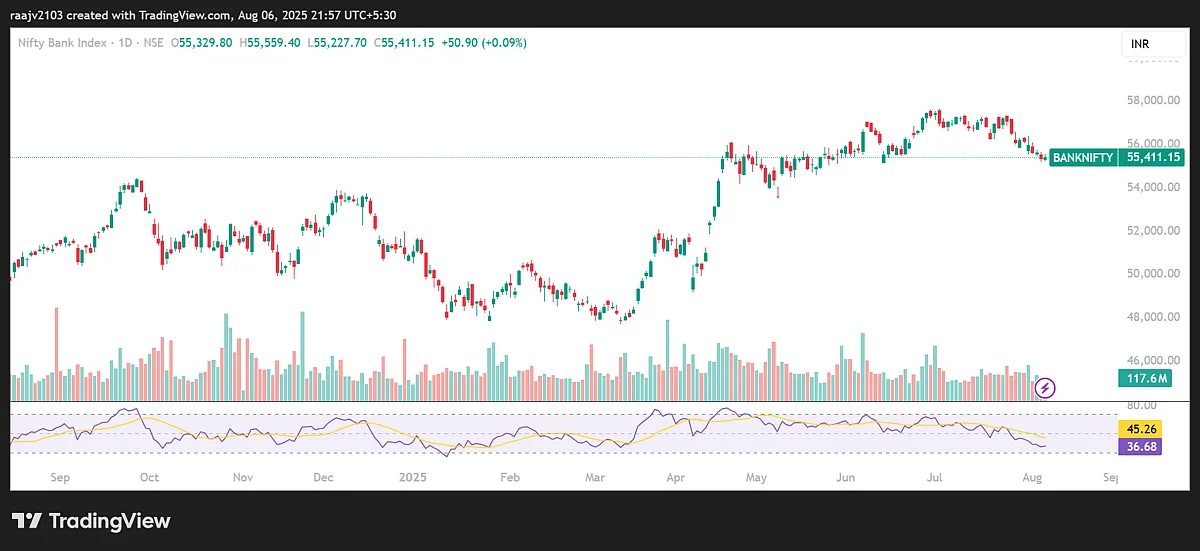Click the 48,000.00 price axis label
Viewport: 1200px width, 551px height.
pos(1153,317)
